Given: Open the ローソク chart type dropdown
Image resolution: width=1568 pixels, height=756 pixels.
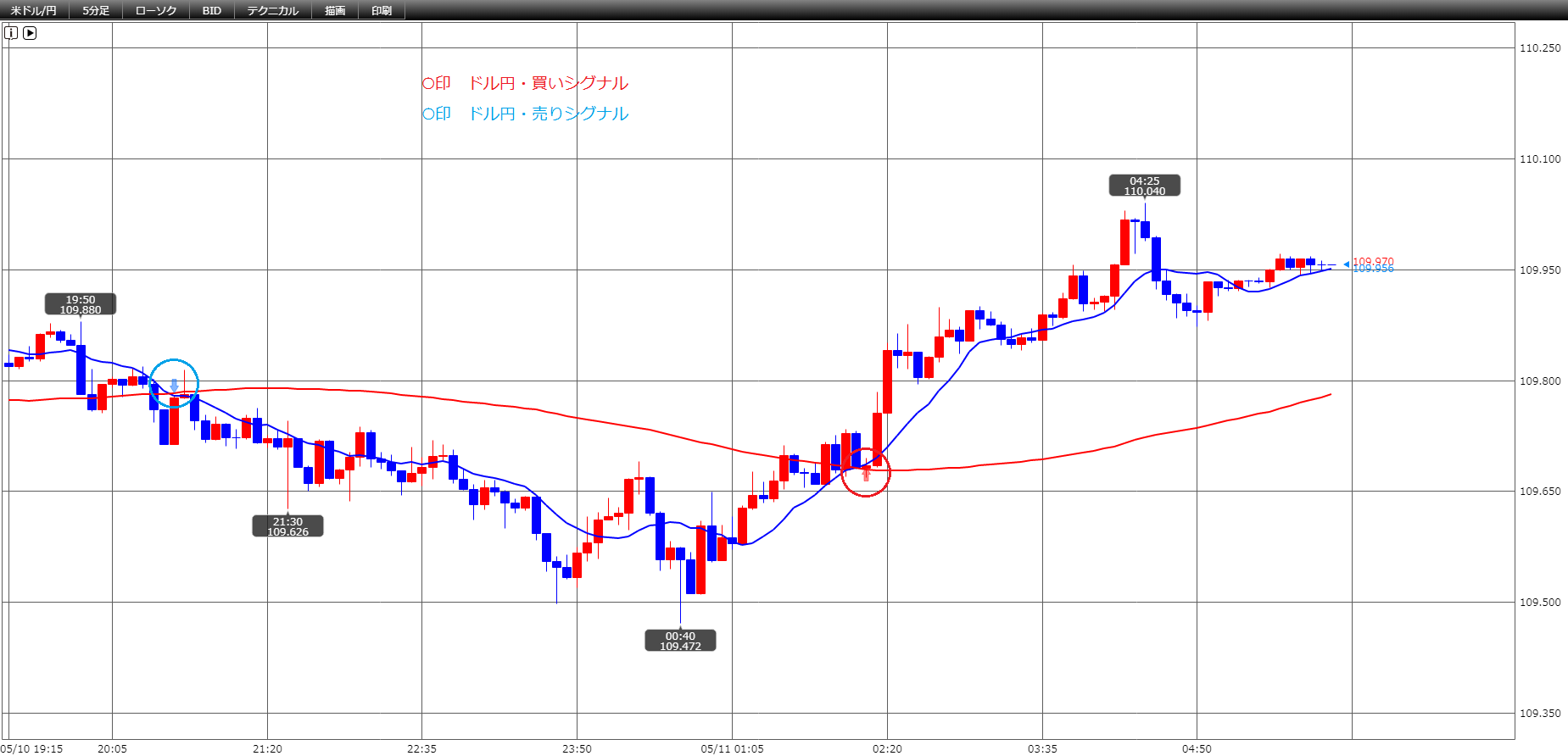Looking at the screenshot, I should [156, 10].
